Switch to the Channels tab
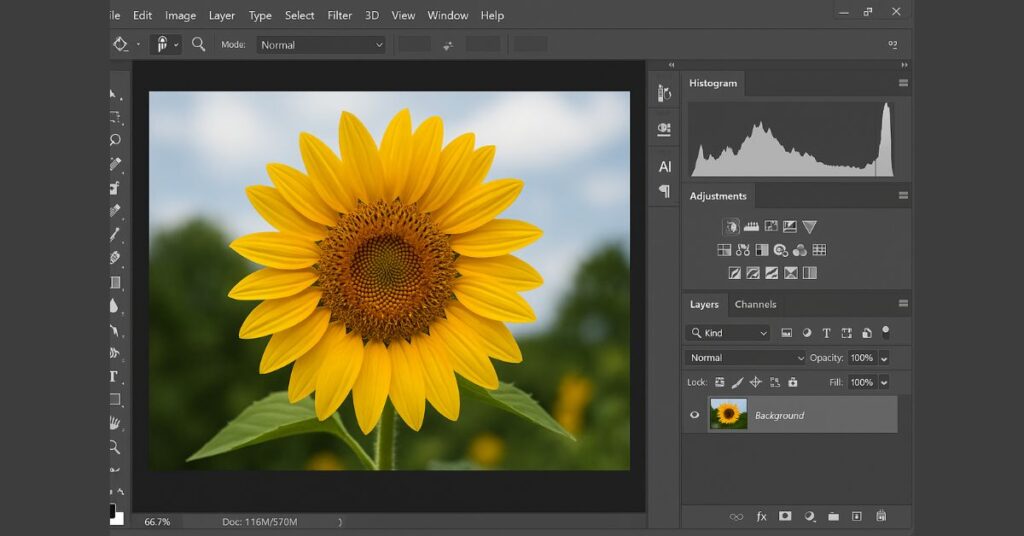The image size is (1024, 536). [756, 304]
